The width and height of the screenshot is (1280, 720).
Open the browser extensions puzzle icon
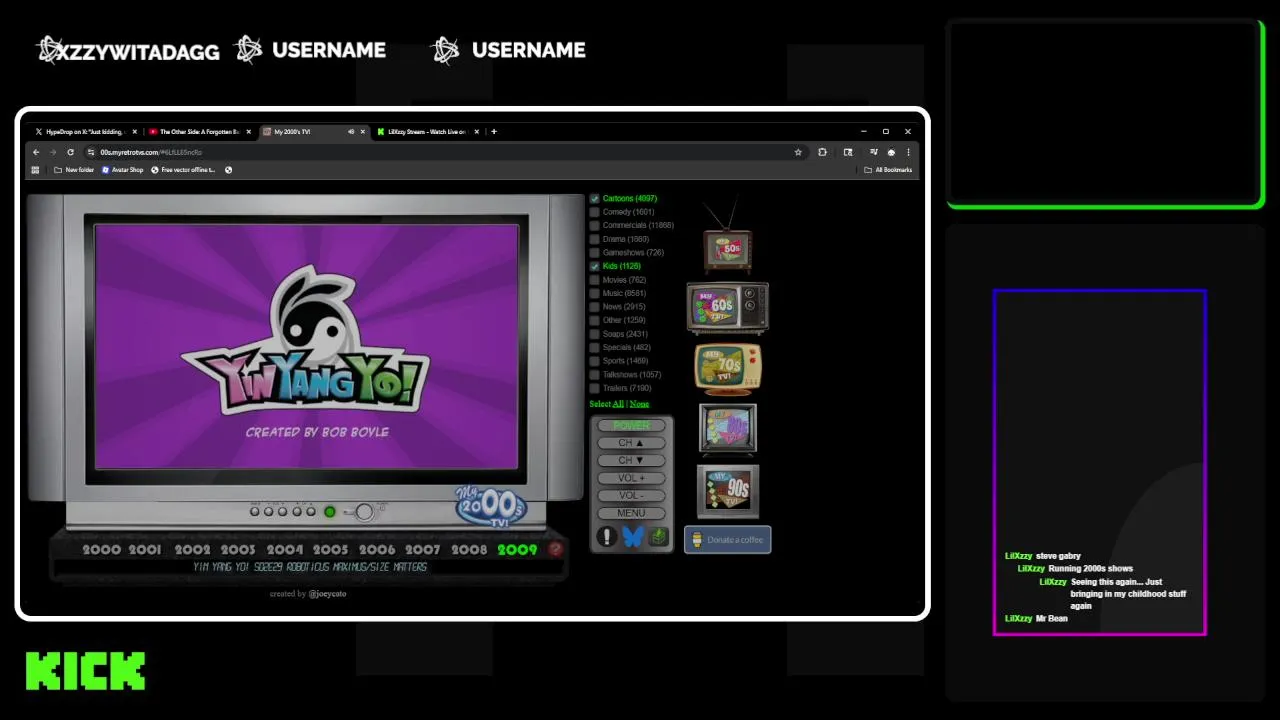point(822,152)
